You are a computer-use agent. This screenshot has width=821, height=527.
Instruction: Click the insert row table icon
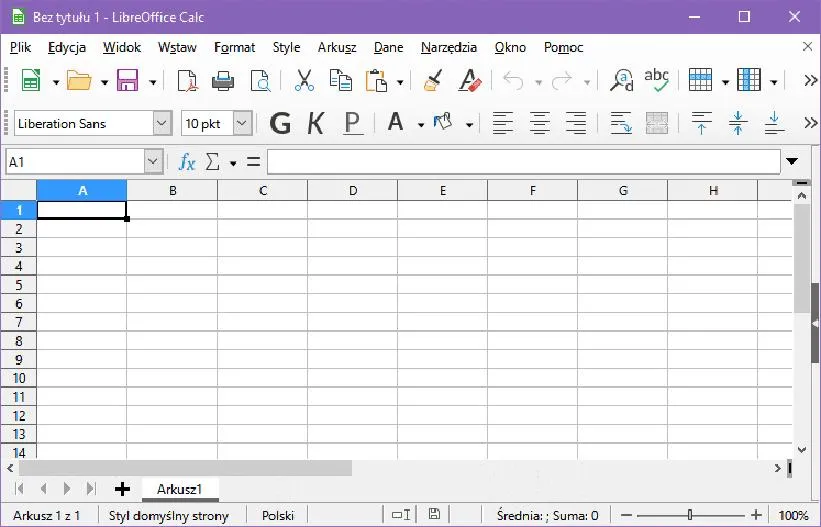click(x=700, y=81)
